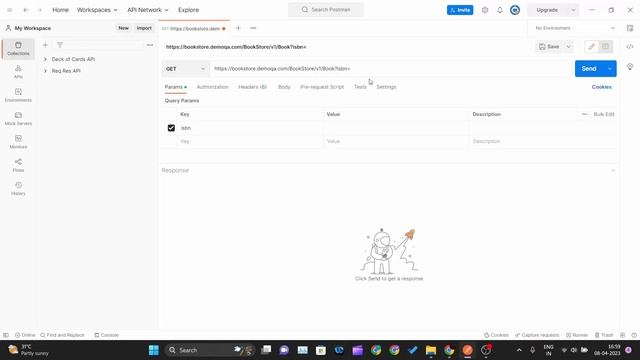Open the notifications bell
640x360 pixels.
tap(500, 10)
